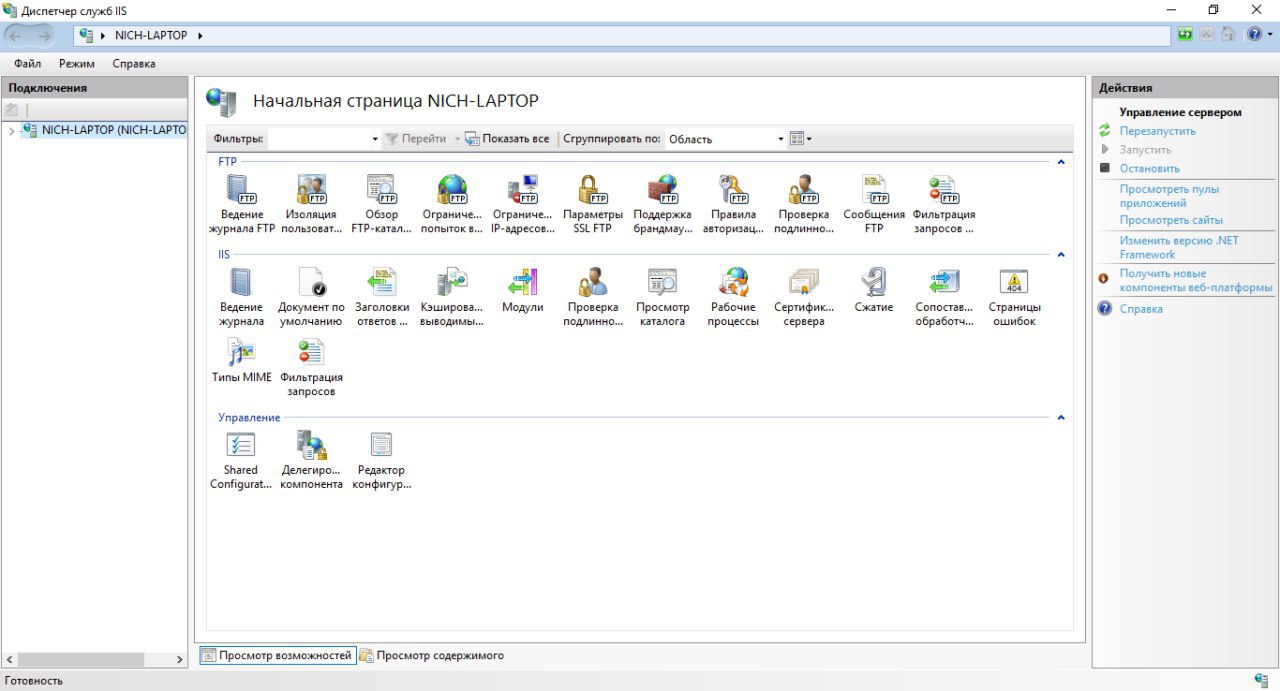
Task: Open Сгруппировать по Область dropdown
Action: pos(726,139)
